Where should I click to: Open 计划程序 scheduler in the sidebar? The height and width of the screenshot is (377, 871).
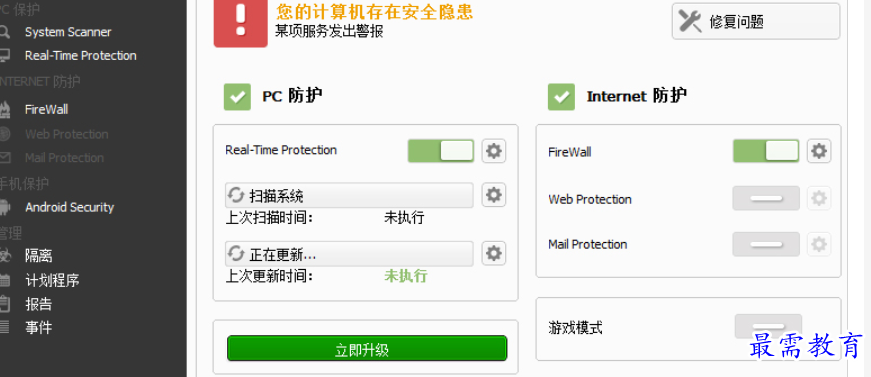(x=52, y=280)
